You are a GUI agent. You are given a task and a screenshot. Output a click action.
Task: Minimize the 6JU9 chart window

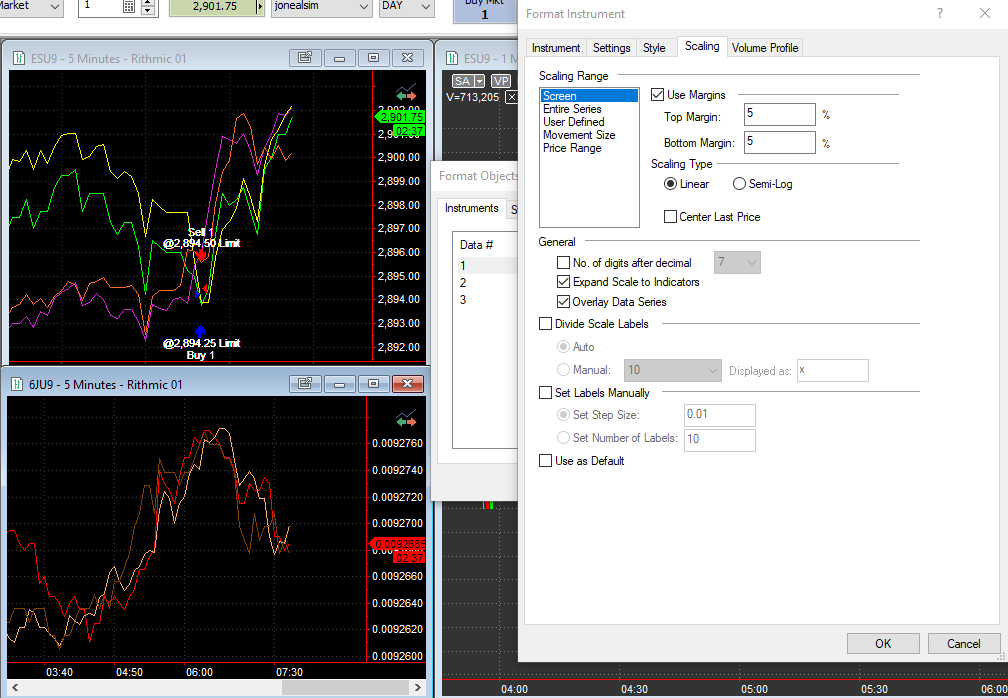pyautogui.click(x=339, y=384)
